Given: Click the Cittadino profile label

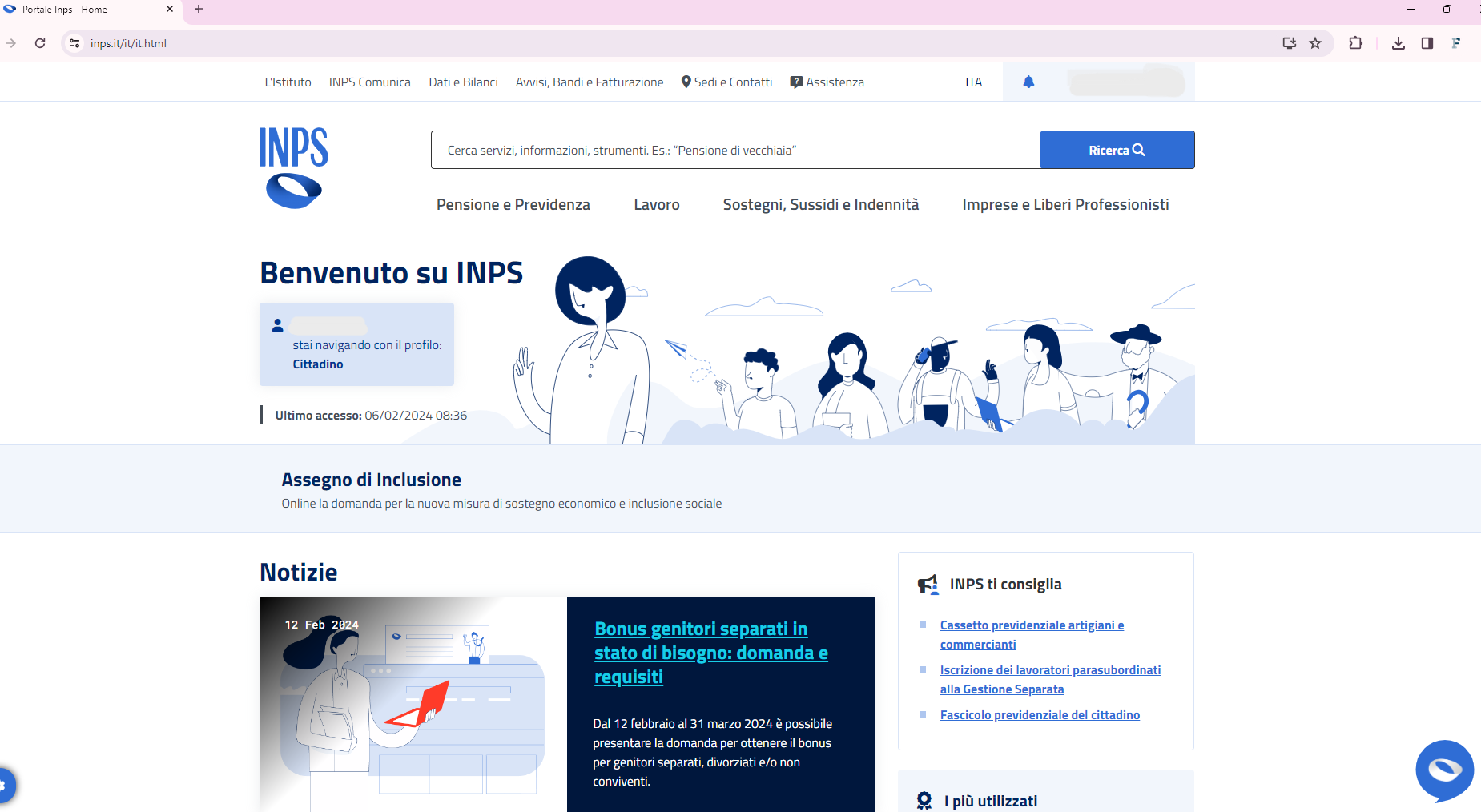Looking at the screenshot, I should tap(317, 364).
